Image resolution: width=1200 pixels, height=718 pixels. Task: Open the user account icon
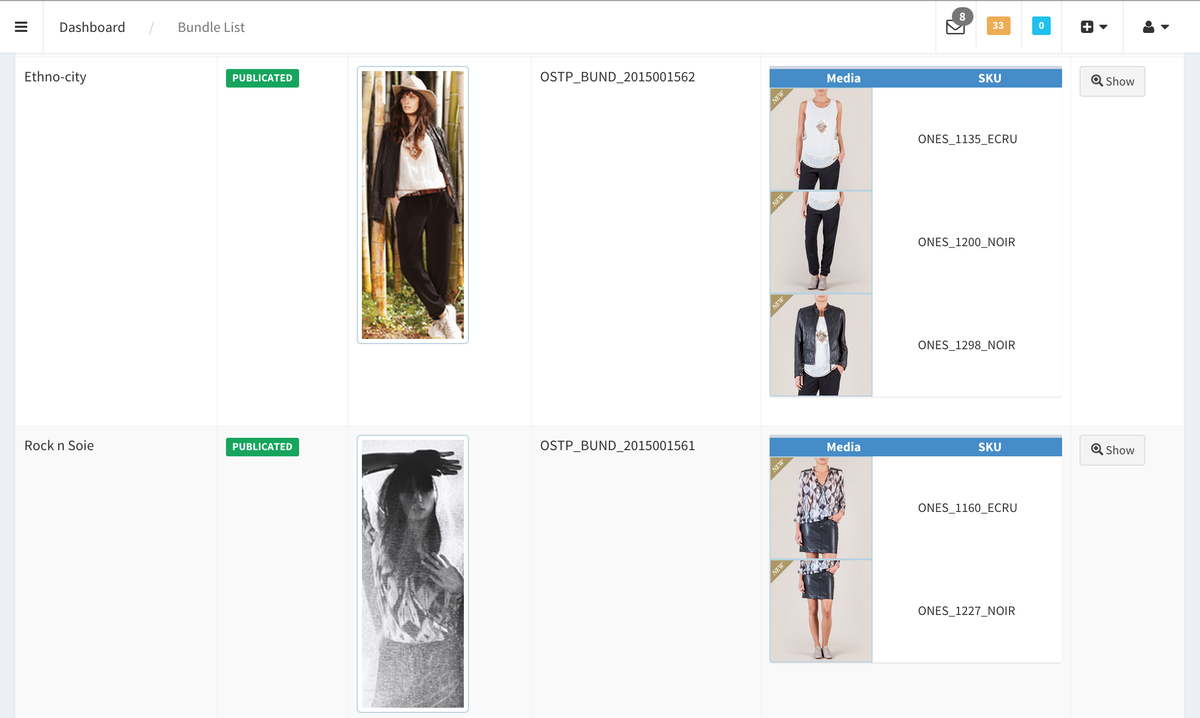click(1149, 26)
